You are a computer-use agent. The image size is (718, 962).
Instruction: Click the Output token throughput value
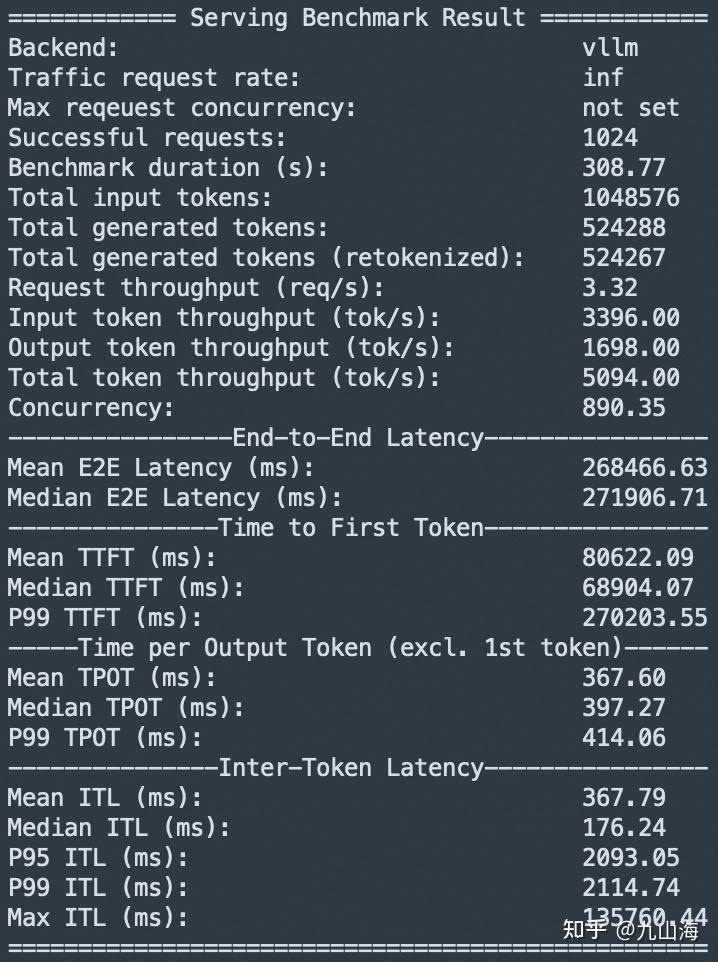pos(631,347)
